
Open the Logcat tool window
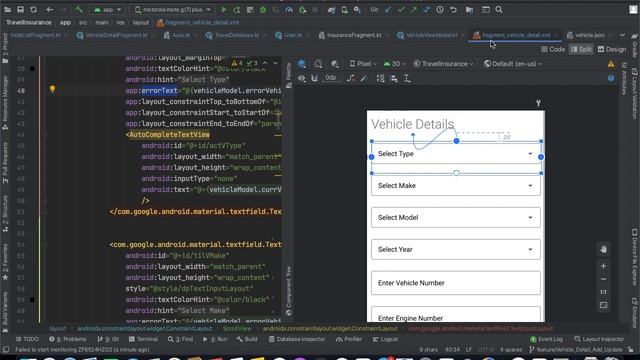(385, 339)
